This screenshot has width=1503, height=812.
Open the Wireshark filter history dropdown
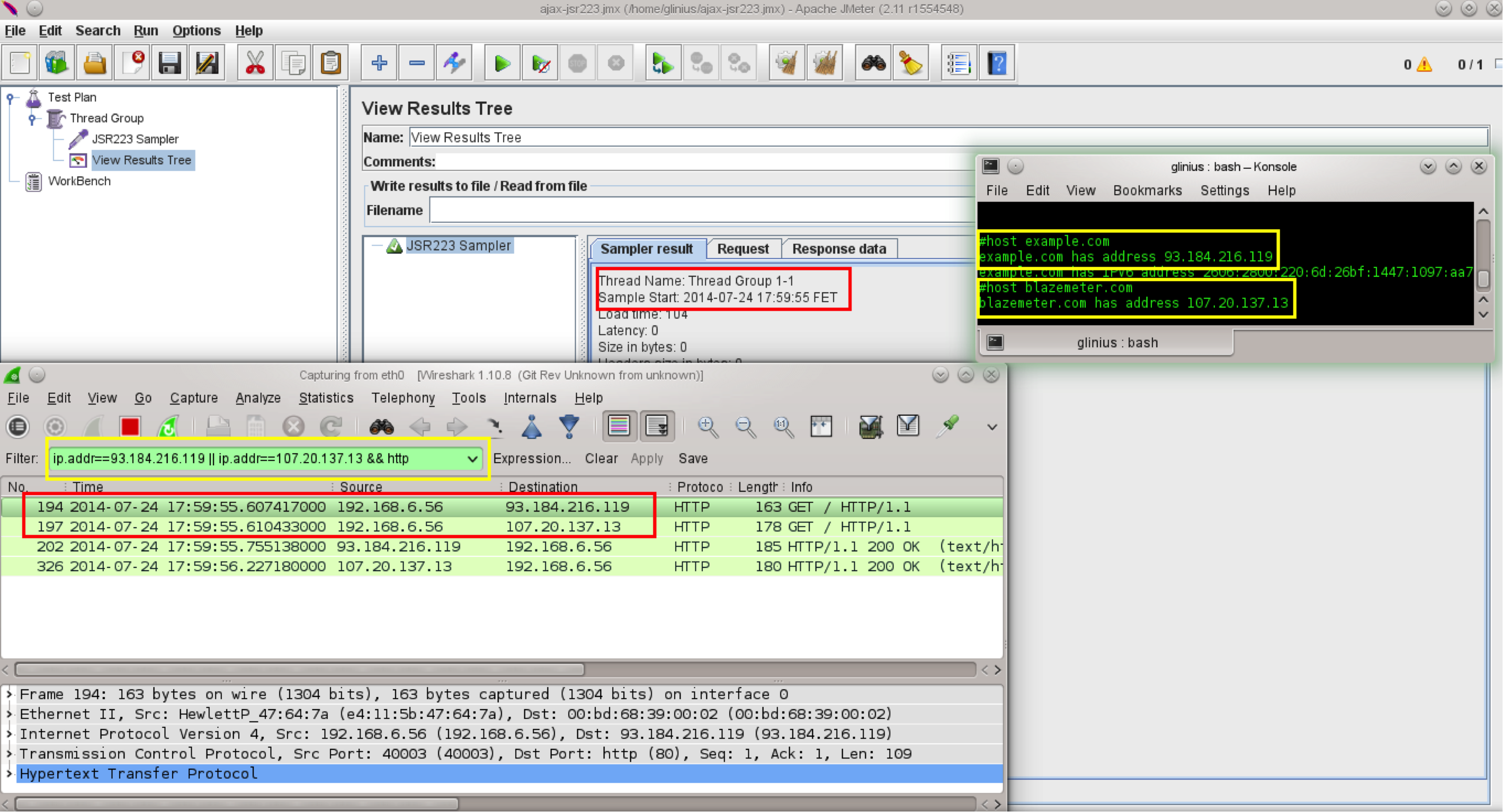tap(472, 459)
